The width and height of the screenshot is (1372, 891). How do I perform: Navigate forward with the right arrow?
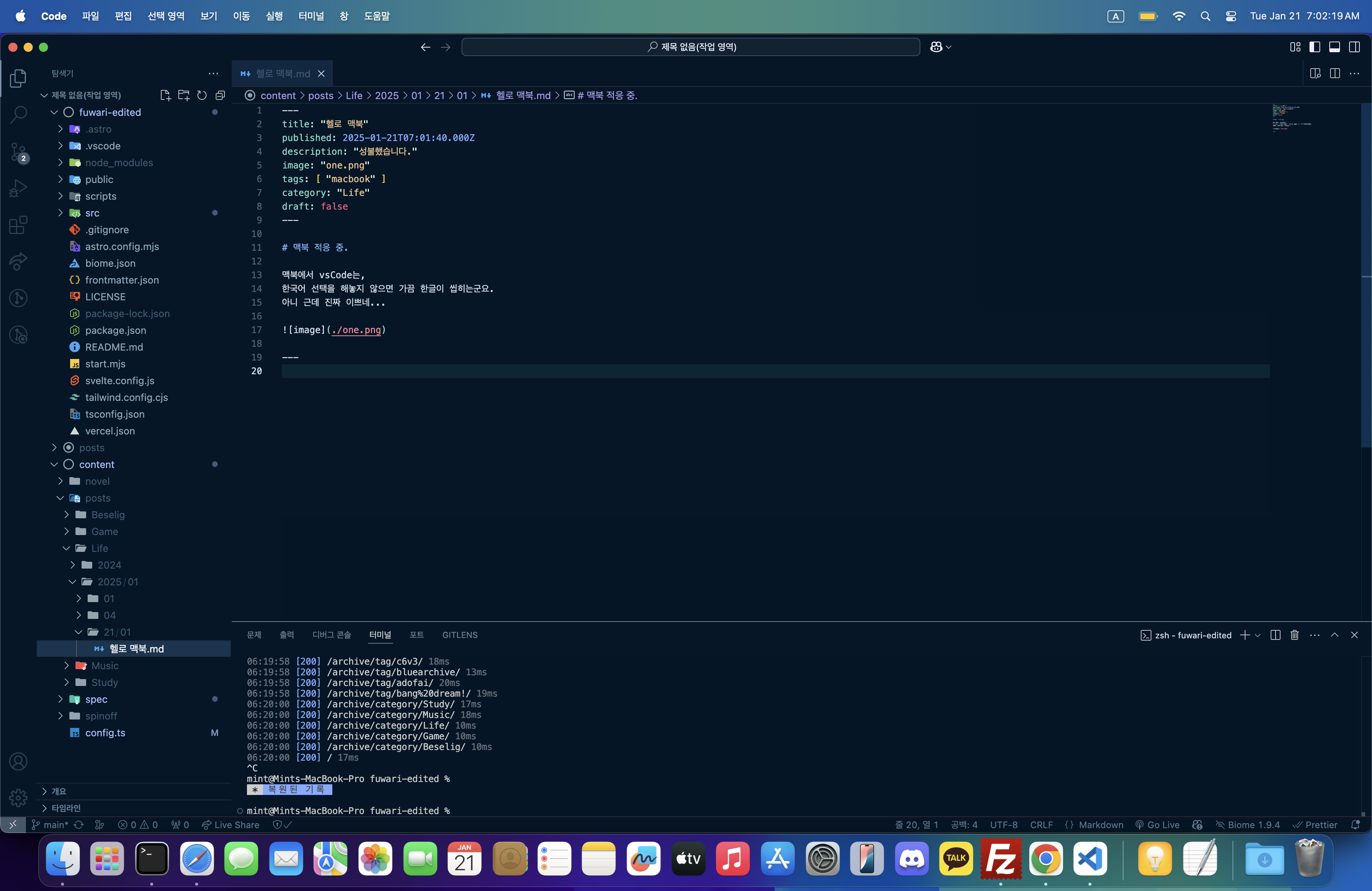click(446, 46)
